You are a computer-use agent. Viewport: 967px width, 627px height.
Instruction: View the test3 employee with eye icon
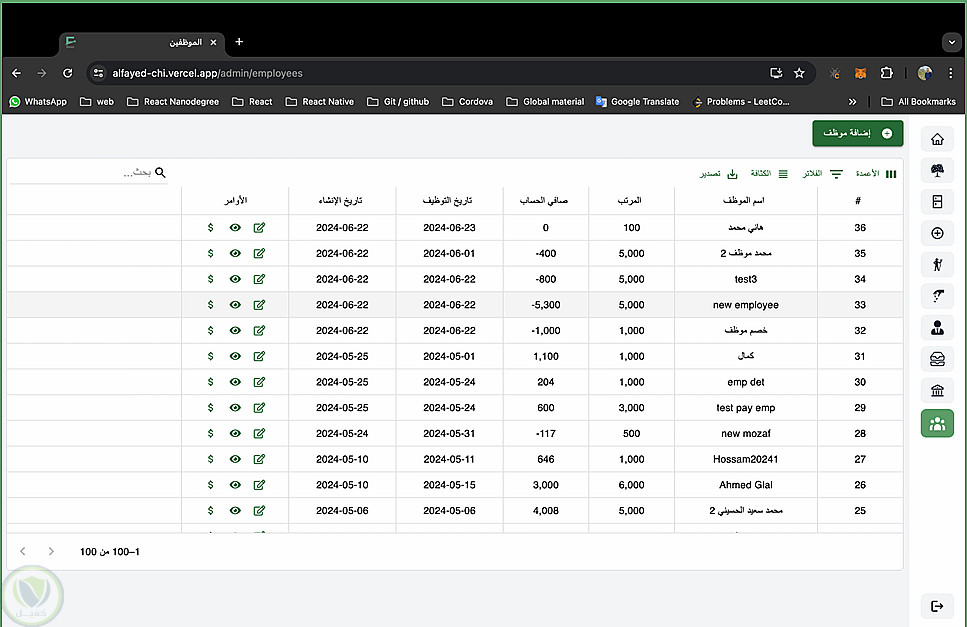235,279
